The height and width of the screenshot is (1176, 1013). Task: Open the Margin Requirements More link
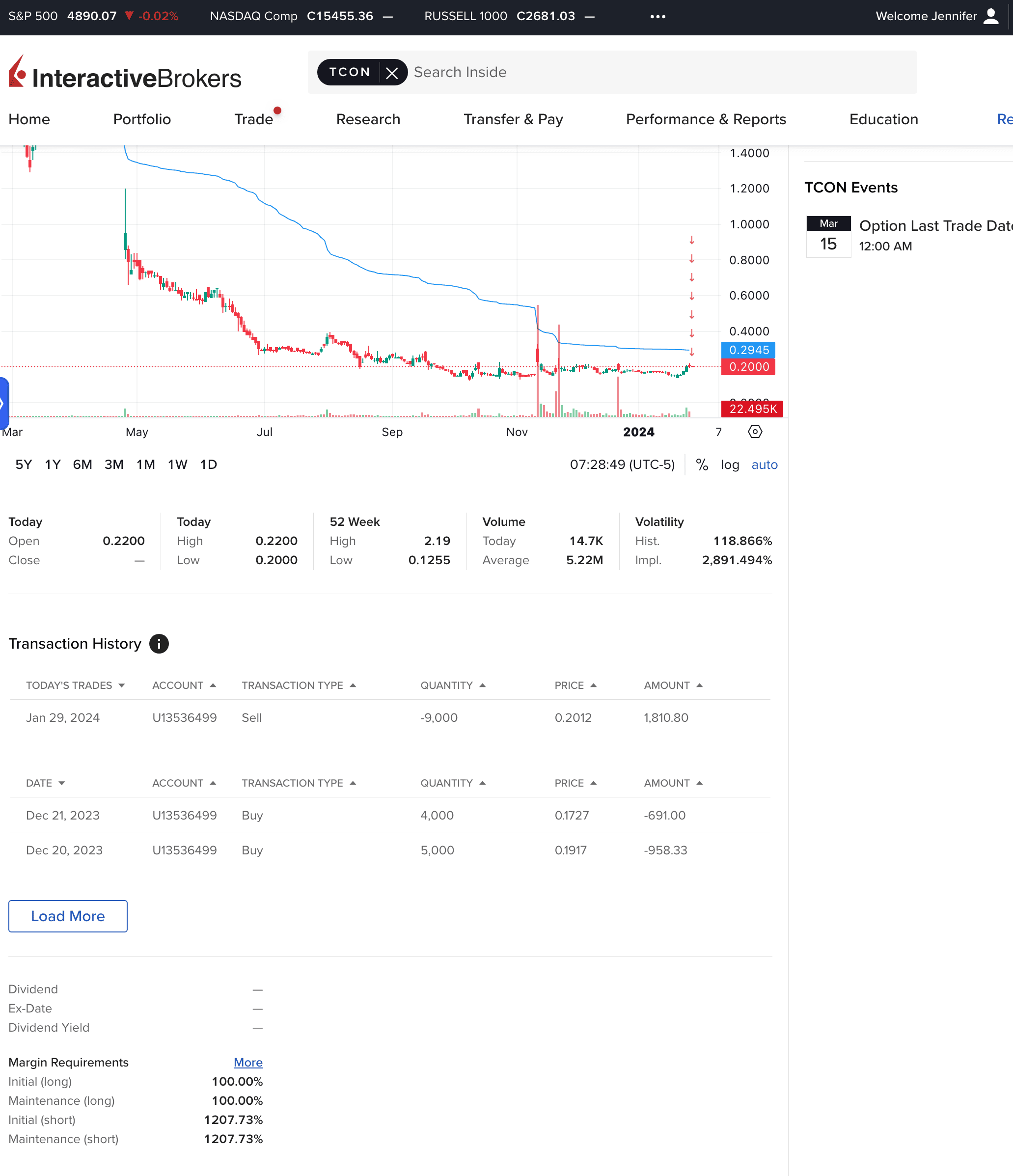coord(248,1063)
